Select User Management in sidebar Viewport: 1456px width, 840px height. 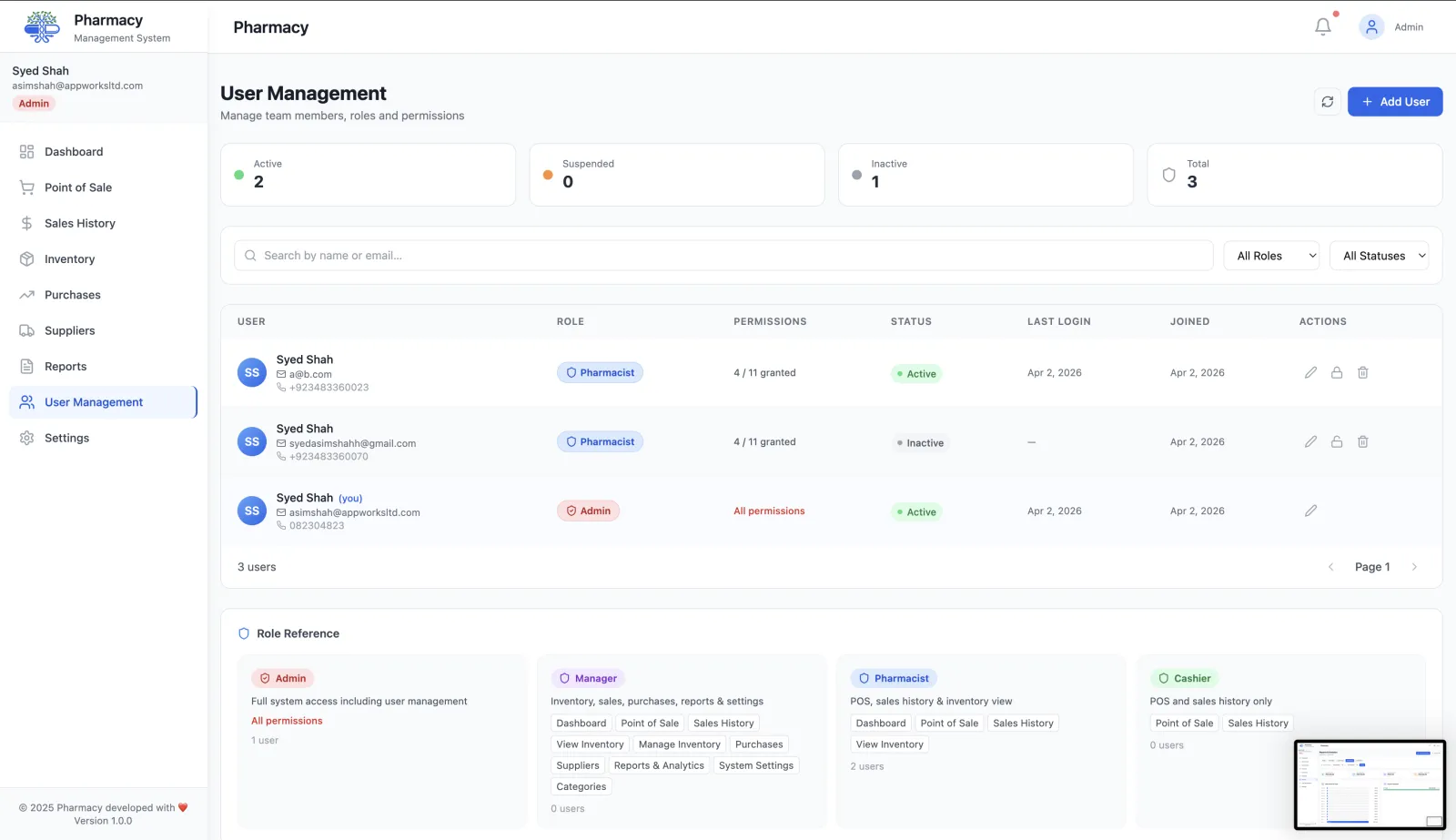[x=103, y=402]
